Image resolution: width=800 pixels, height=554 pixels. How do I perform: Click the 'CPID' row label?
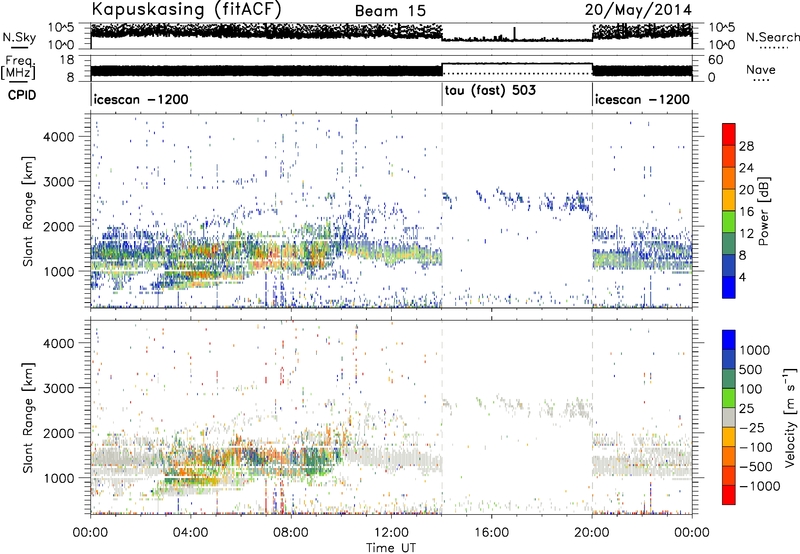point(22,95)
